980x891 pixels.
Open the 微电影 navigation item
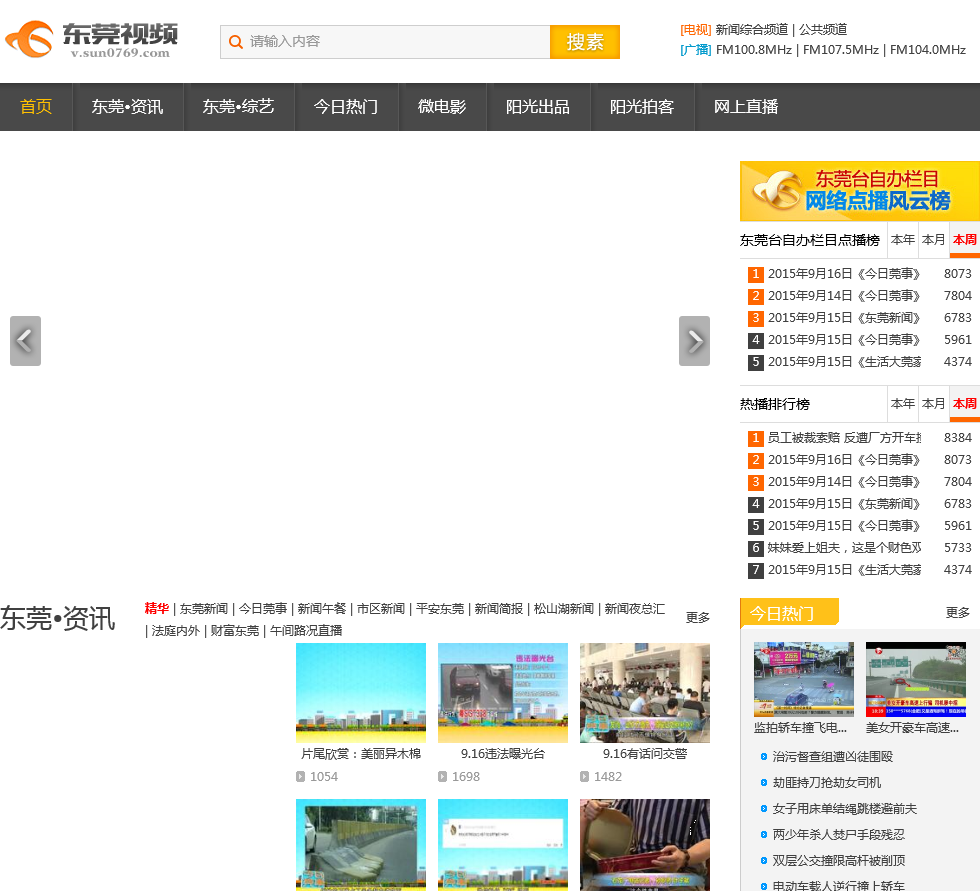(x=442, y=107)
